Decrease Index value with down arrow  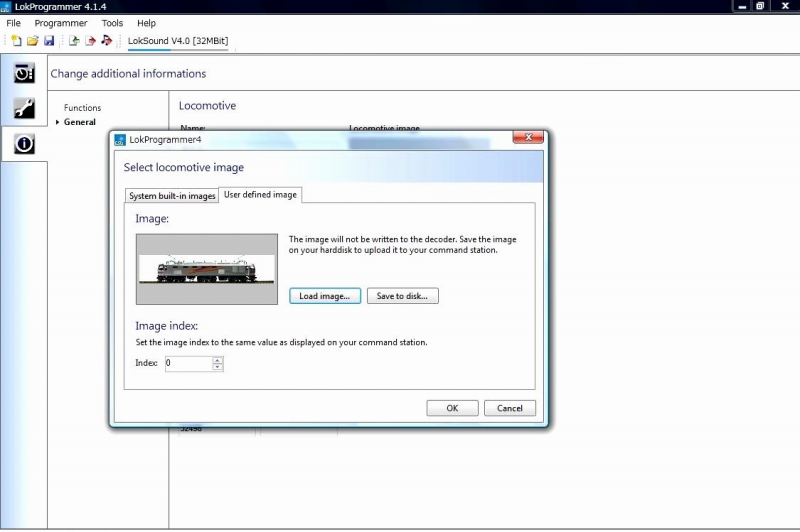click(218, 367)
